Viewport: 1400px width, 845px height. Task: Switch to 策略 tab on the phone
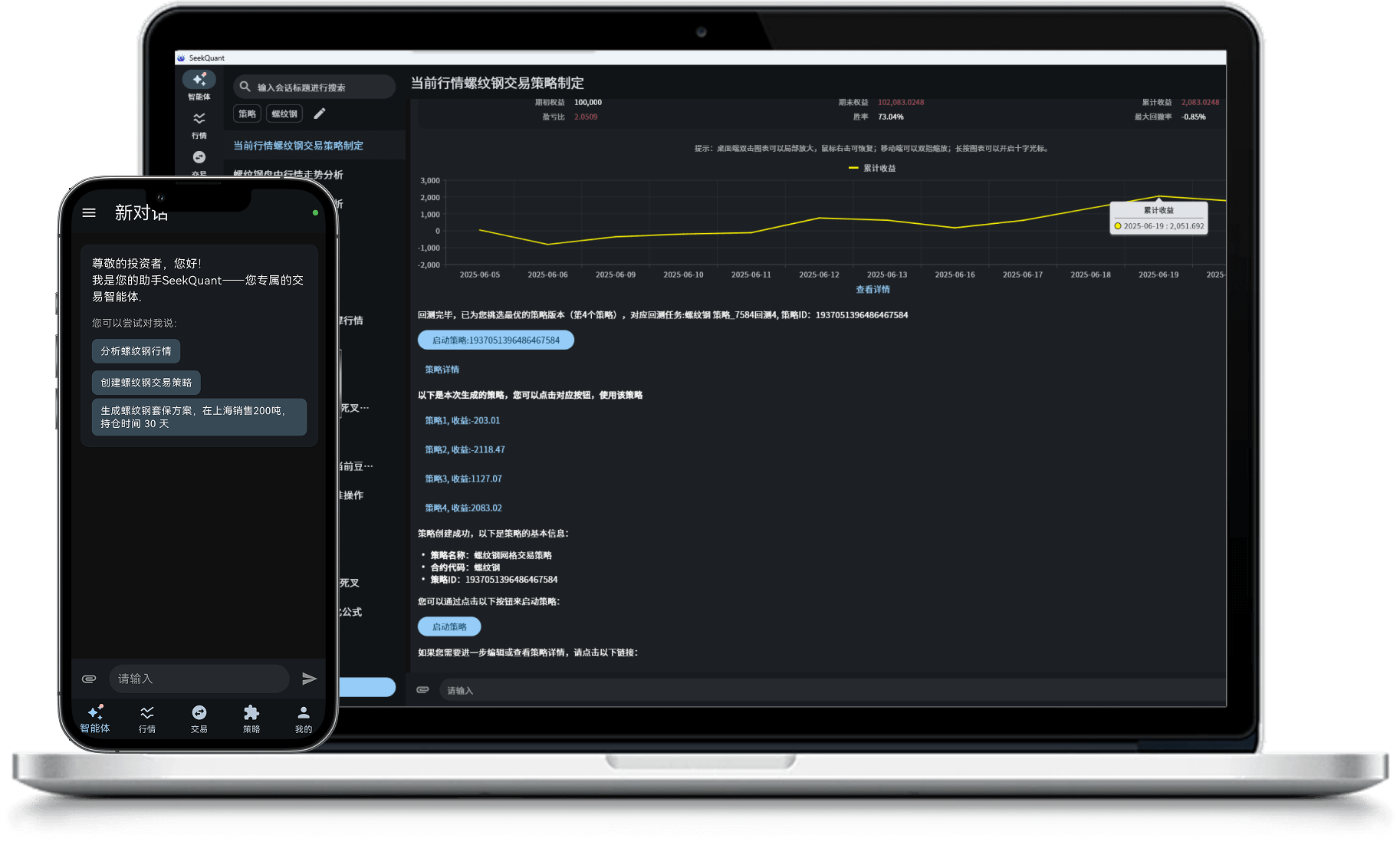[x=251, y=718]
